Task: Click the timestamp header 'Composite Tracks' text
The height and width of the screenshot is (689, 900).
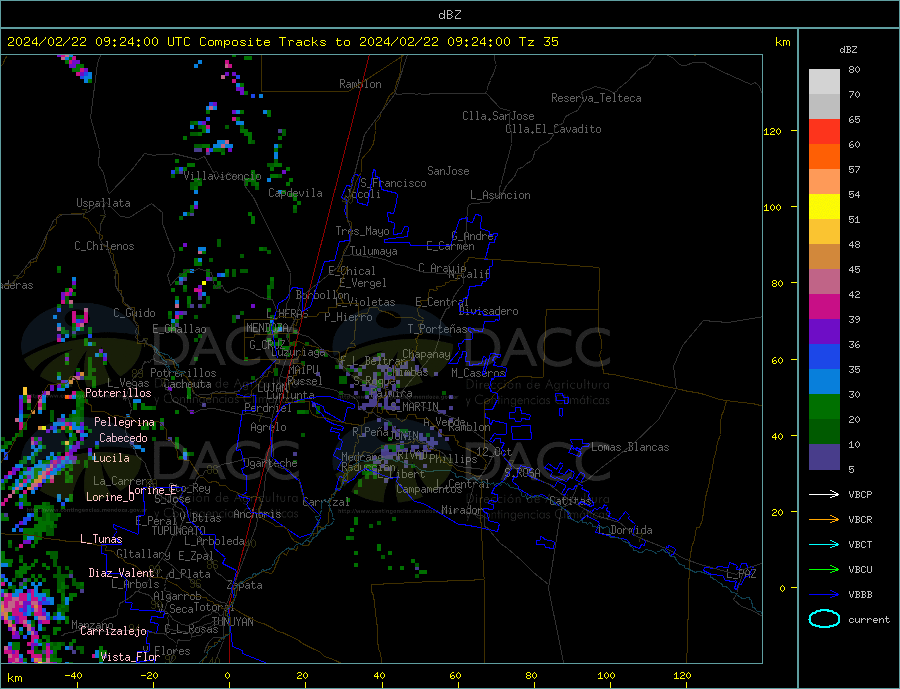Action: click(x=263, y=42)
